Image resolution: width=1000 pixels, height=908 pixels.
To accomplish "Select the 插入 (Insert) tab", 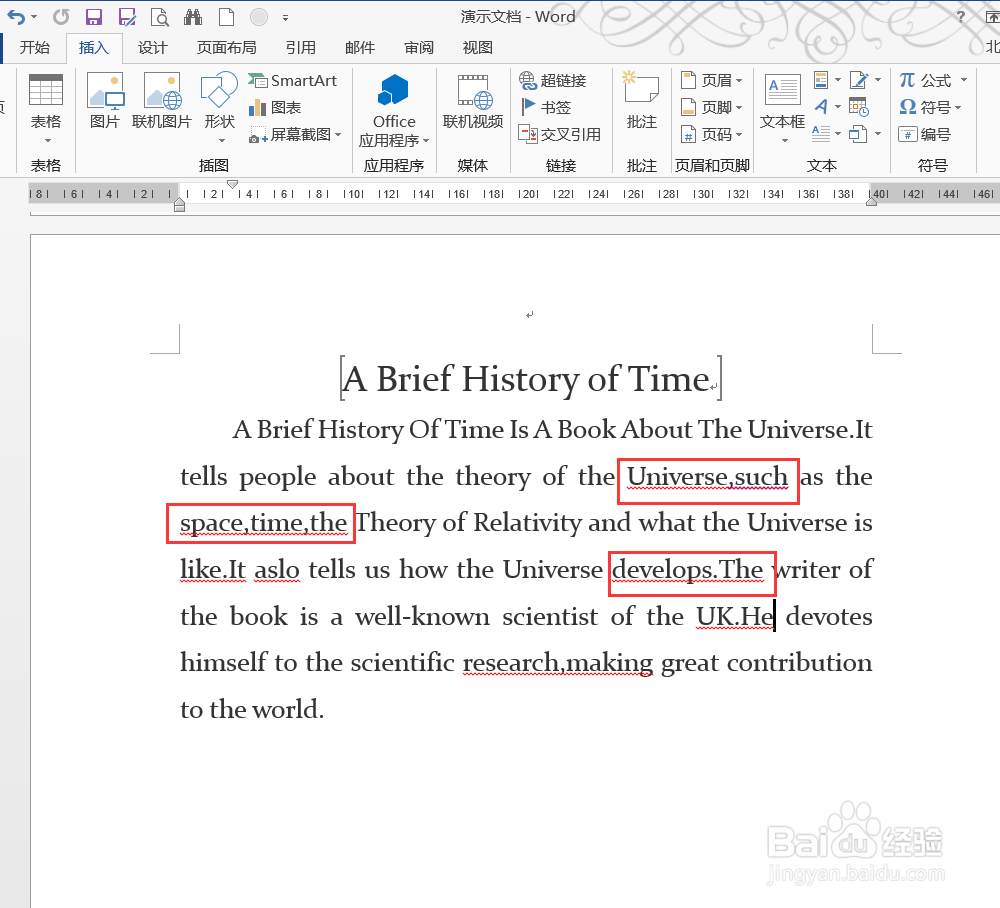I will click(x=94, y=48).
